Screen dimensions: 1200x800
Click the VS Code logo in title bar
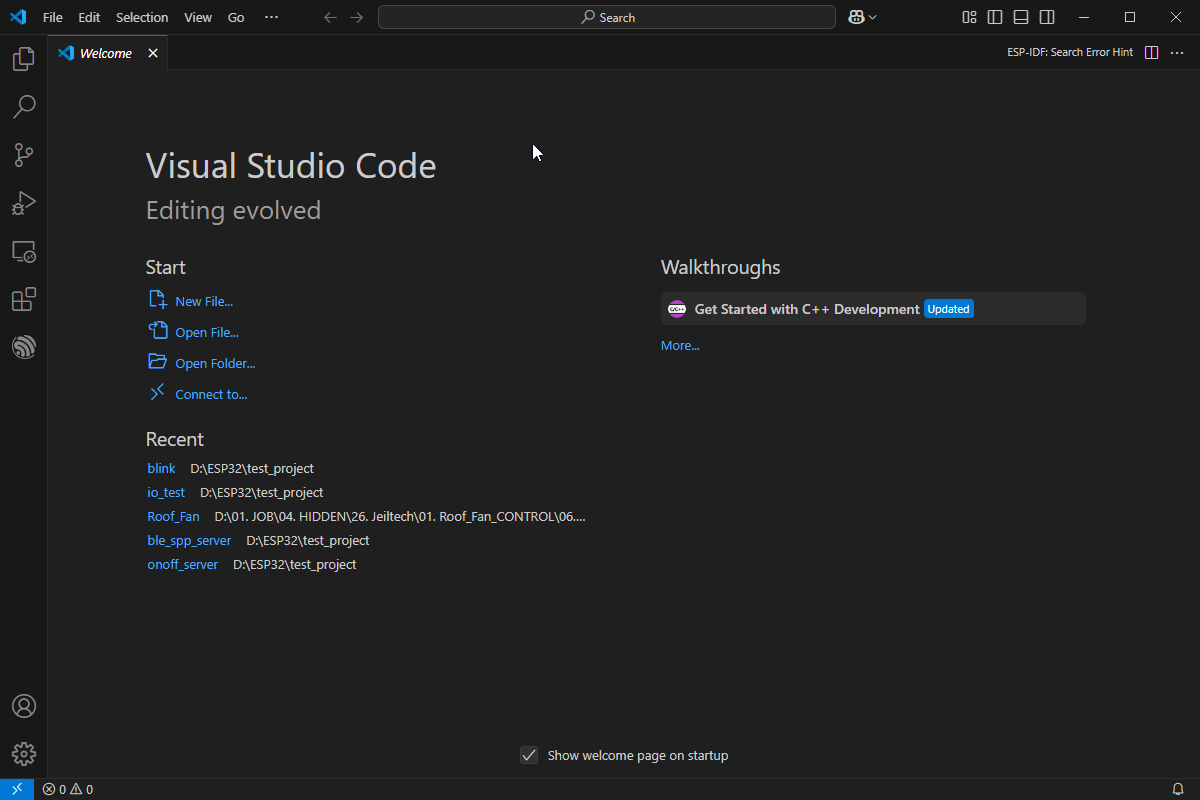[18, 17]
